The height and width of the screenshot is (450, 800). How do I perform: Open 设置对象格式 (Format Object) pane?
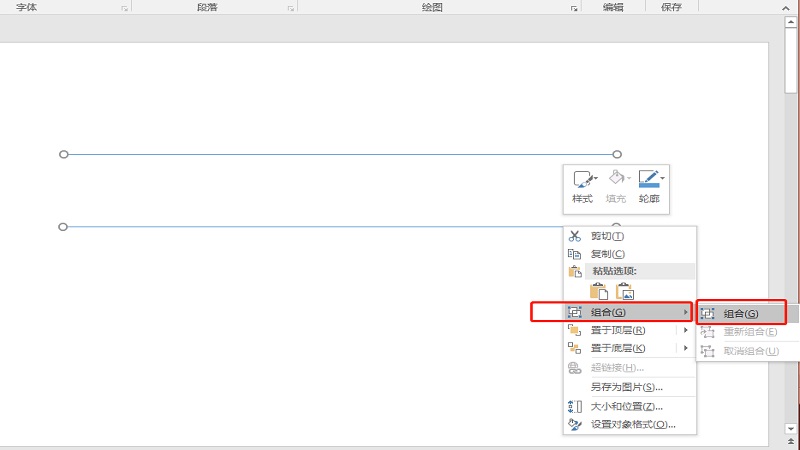tap(632, 424)
